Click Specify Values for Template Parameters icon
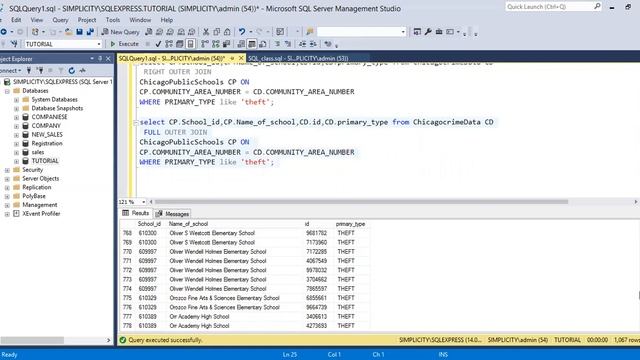Screen dimensions: 640x360 click(x=328, y=44)
